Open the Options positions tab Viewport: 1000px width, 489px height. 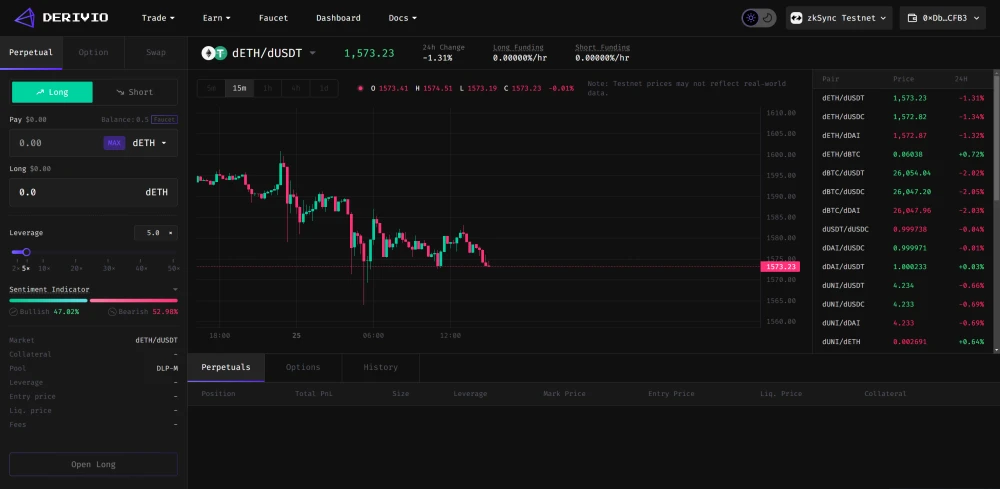[303, 367]
